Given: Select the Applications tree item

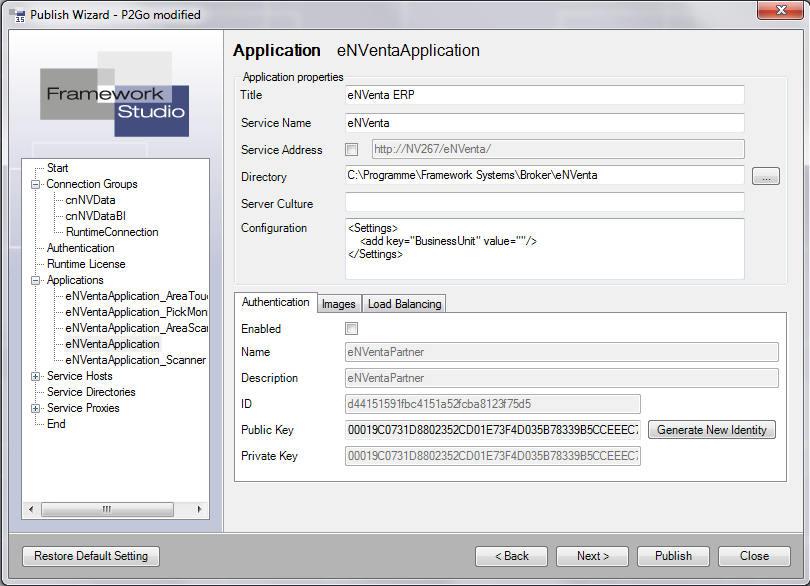Looking at the screenshot, I should click(x=75, y=280).
